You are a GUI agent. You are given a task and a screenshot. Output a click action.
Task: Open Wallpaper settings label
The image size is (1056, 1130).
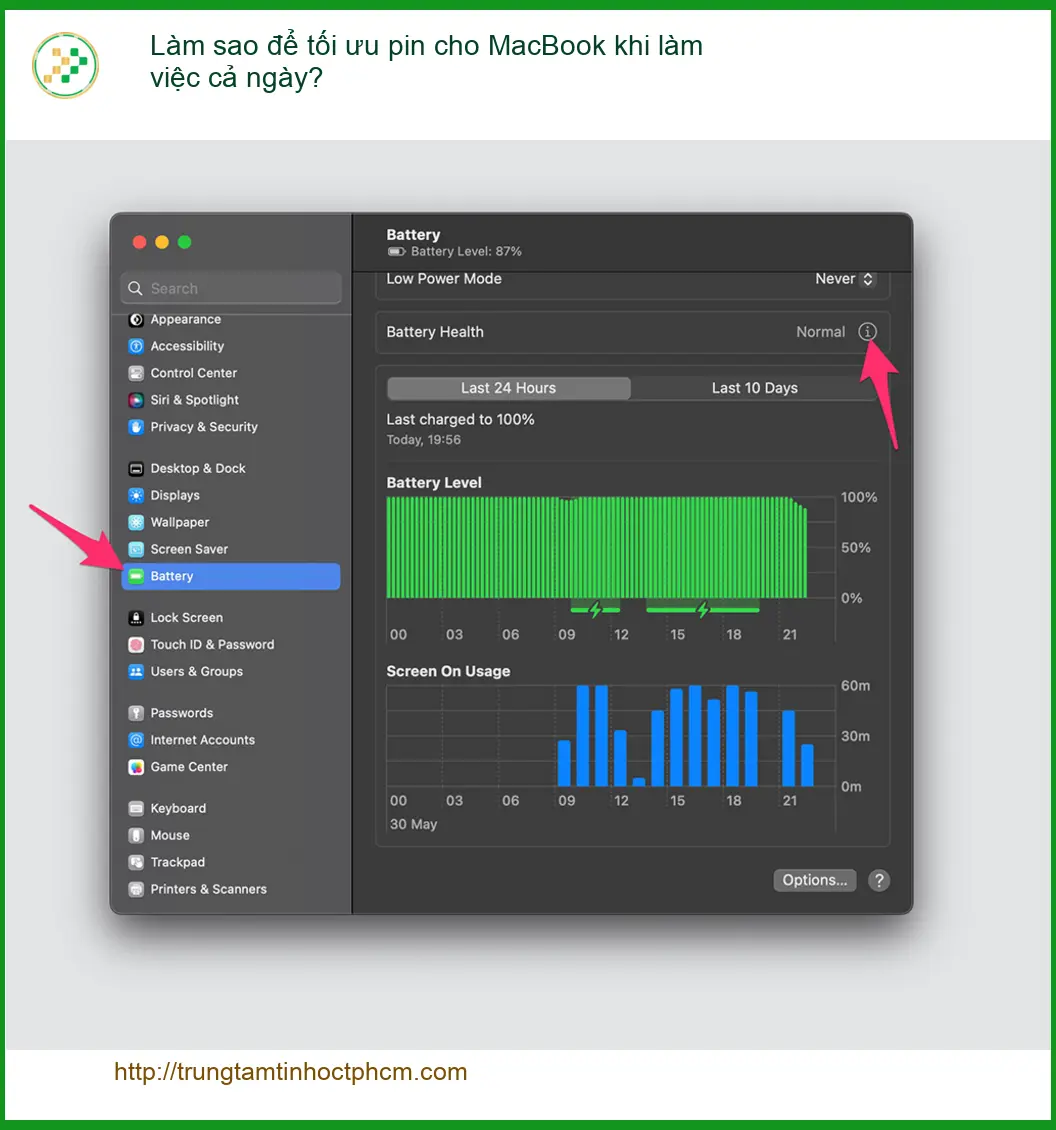tap(179, 522)
